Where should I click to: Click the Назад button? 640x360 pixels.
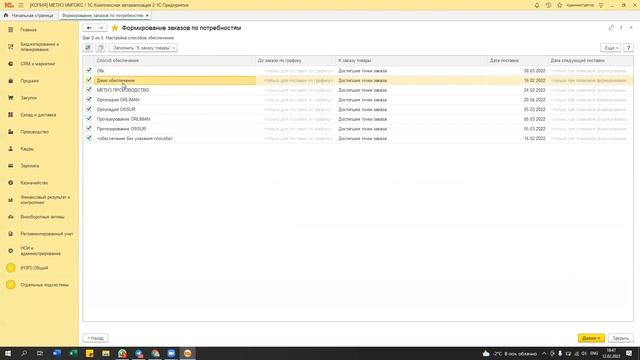tap(96, 338)
